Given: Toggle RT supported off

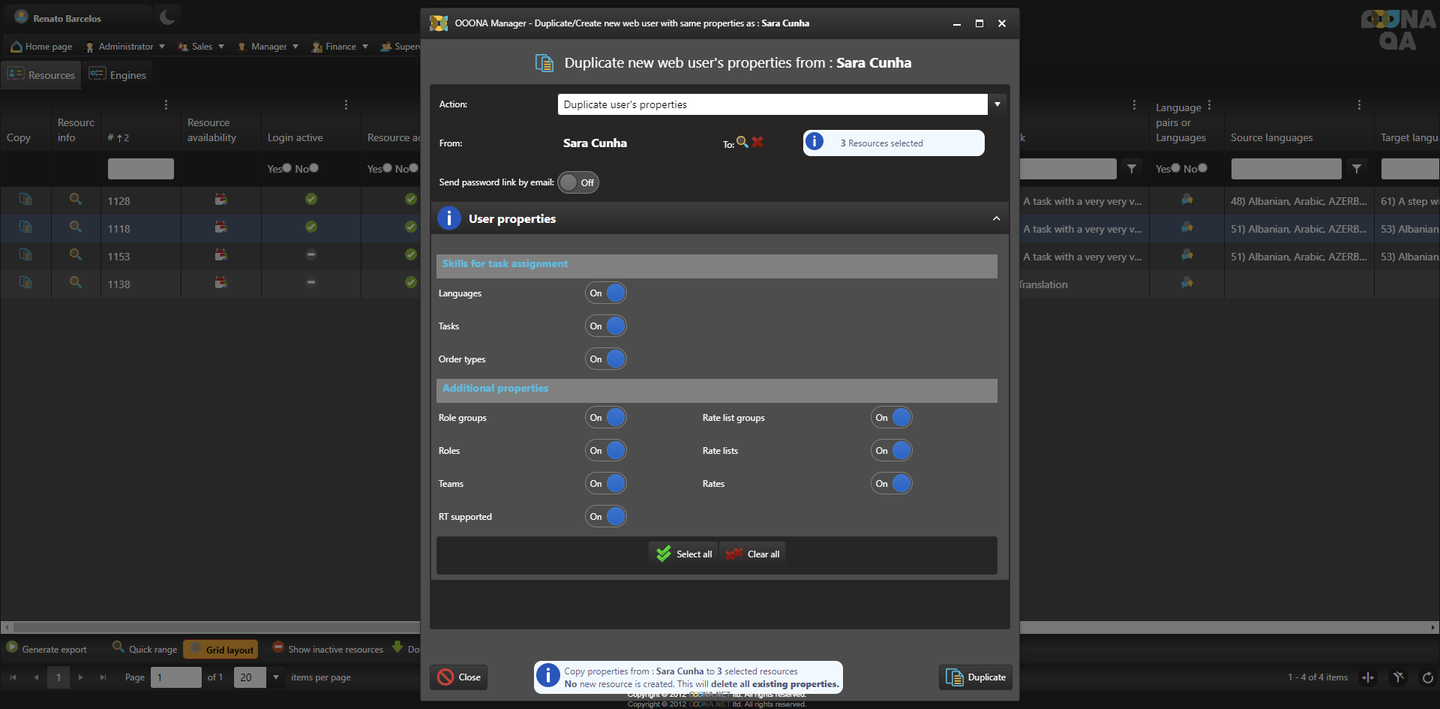Looking at the screenshot, I should 606,517.
